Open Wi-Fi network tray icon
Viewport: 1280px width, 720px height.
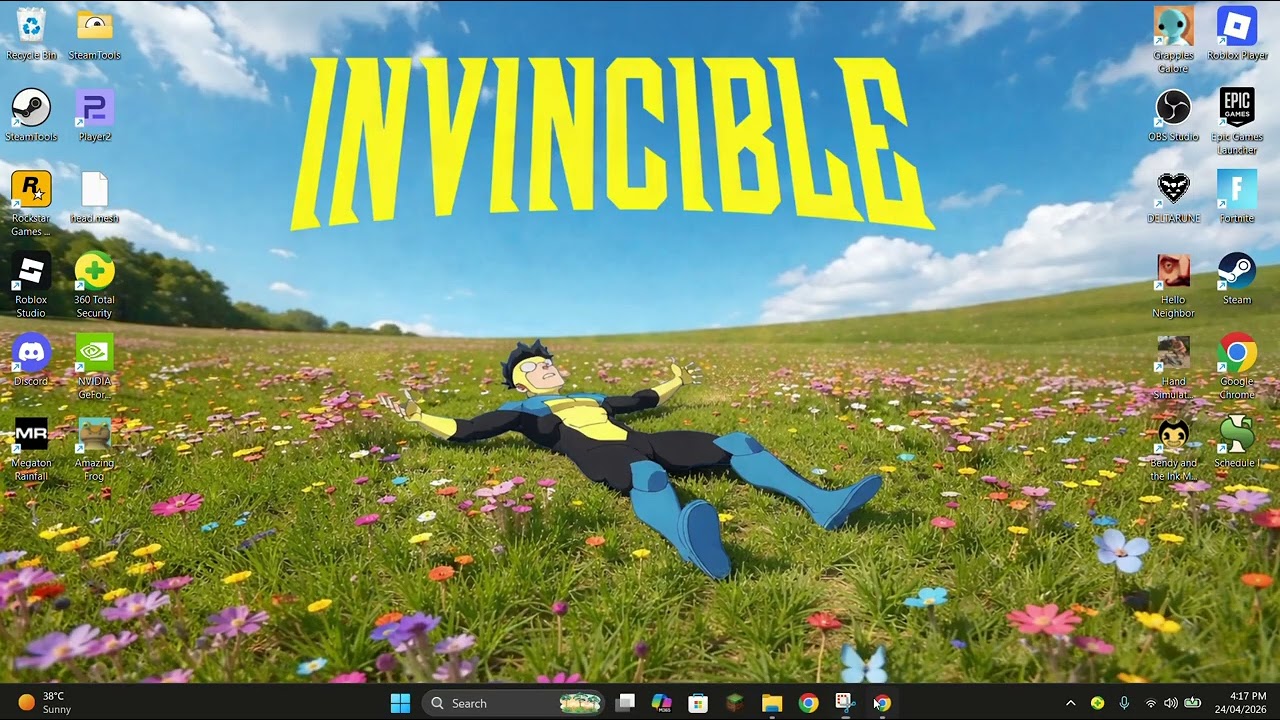(x=1150, y=703)
